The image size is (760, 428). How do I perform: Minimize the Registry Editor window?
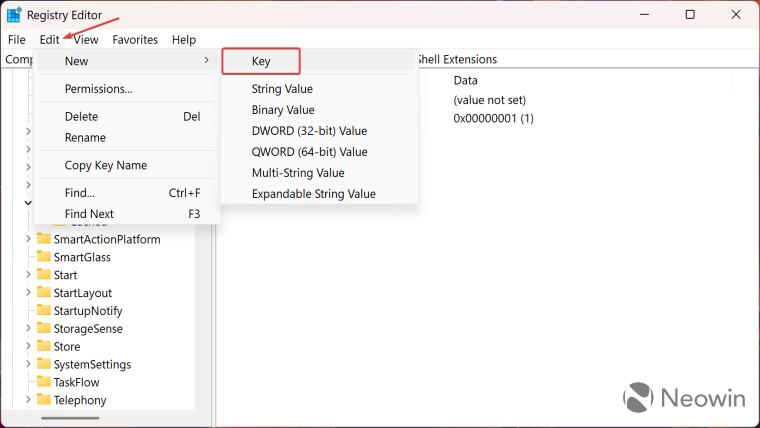pyautogui.click(x=644, y=15)
